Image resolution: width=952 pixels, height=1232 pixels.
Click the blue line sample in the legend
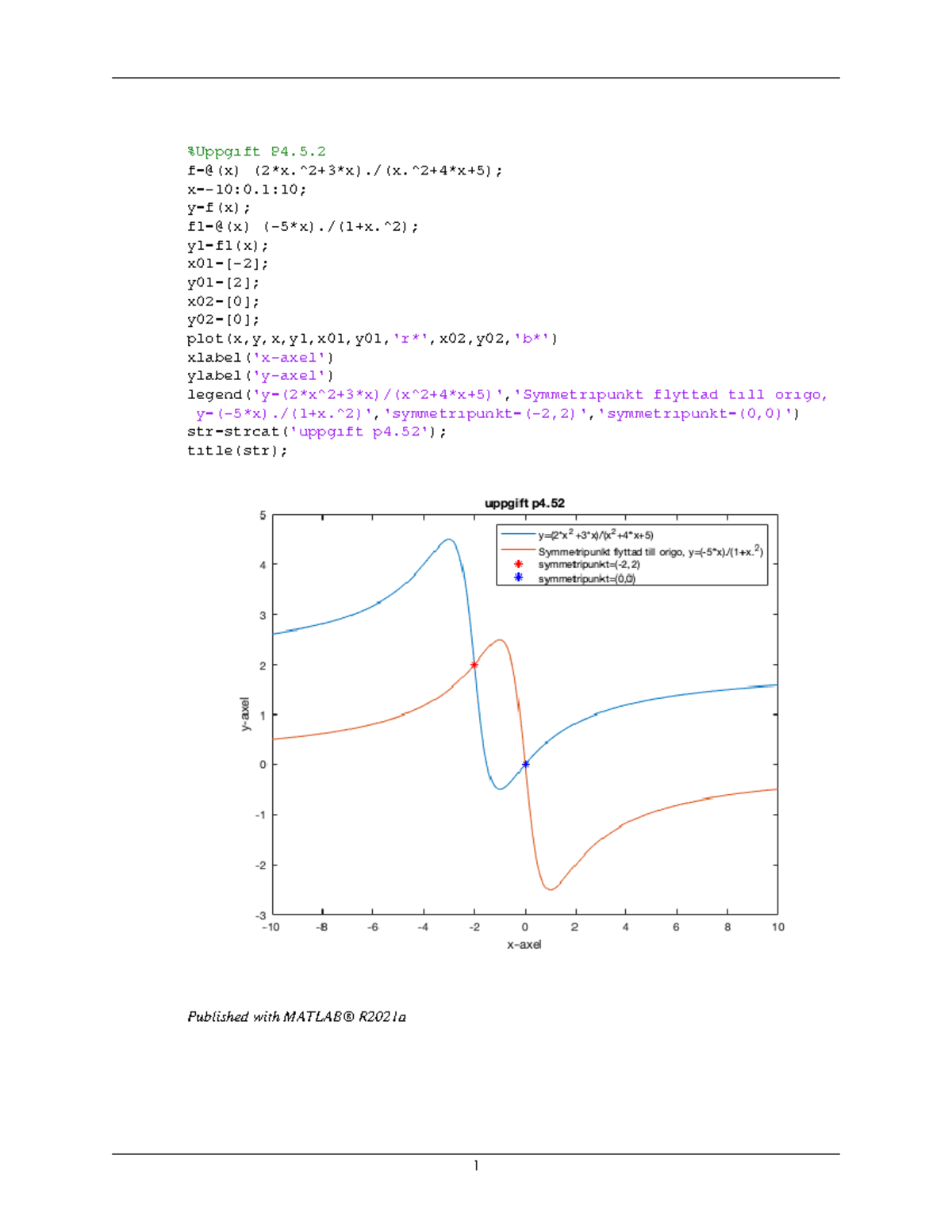click(517, 533)
